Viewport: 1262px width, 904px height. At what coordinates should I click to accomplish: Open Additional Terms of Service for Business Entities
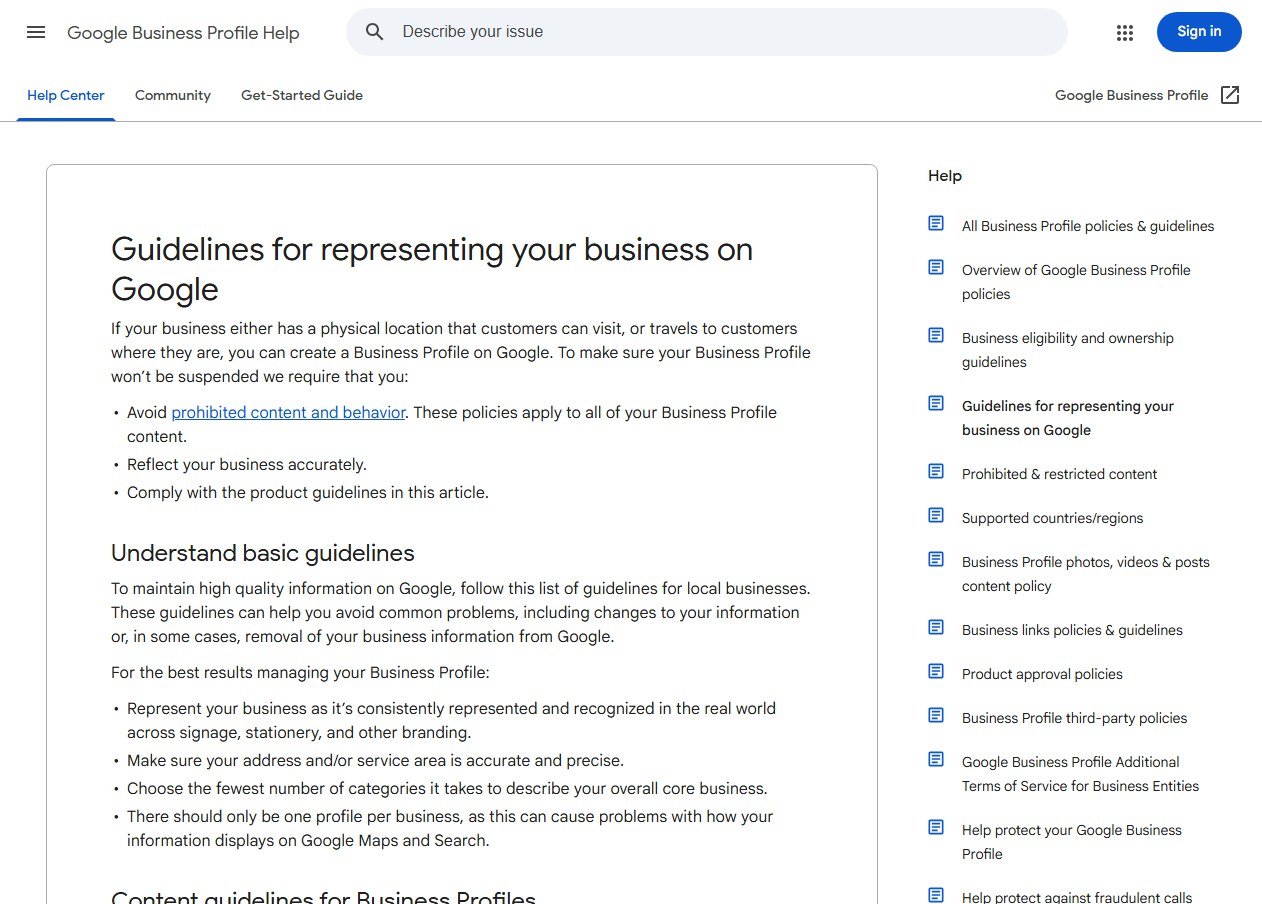tap(1080, 774)
